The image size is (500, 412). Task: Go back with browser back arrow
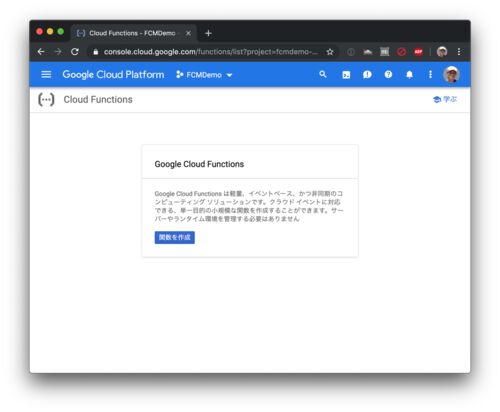click(x=41, y=52)
